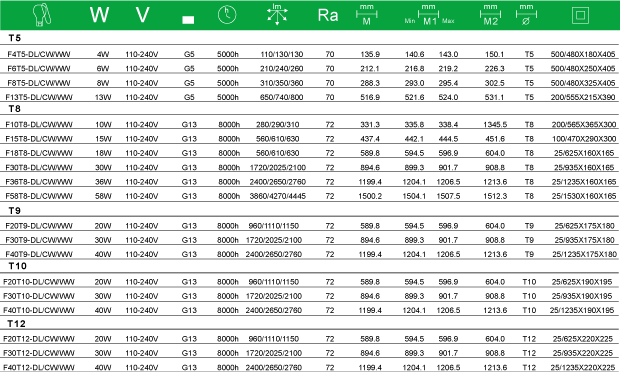Click the voltage V header symbol
620x372 pixels.
coord(142,15)
